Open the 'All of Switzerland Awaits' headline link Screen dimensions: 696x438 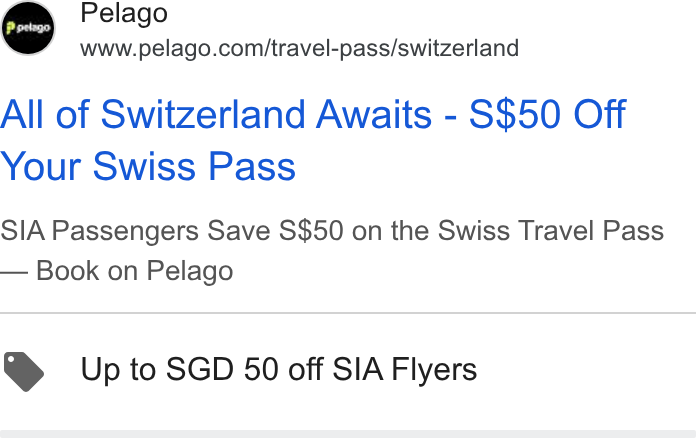(x=216, y=114)
